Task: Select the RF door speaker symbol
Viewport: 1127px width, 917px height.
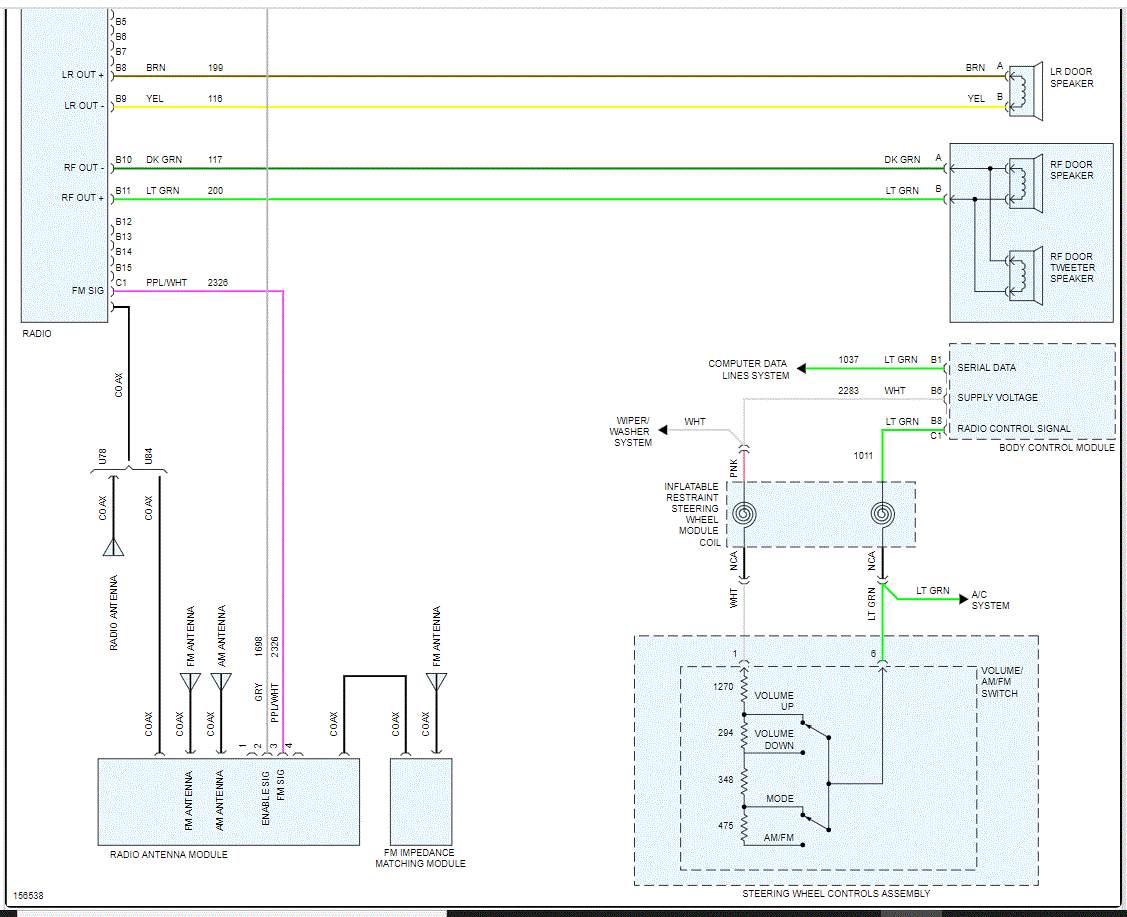Action: tap(1022, 177)
